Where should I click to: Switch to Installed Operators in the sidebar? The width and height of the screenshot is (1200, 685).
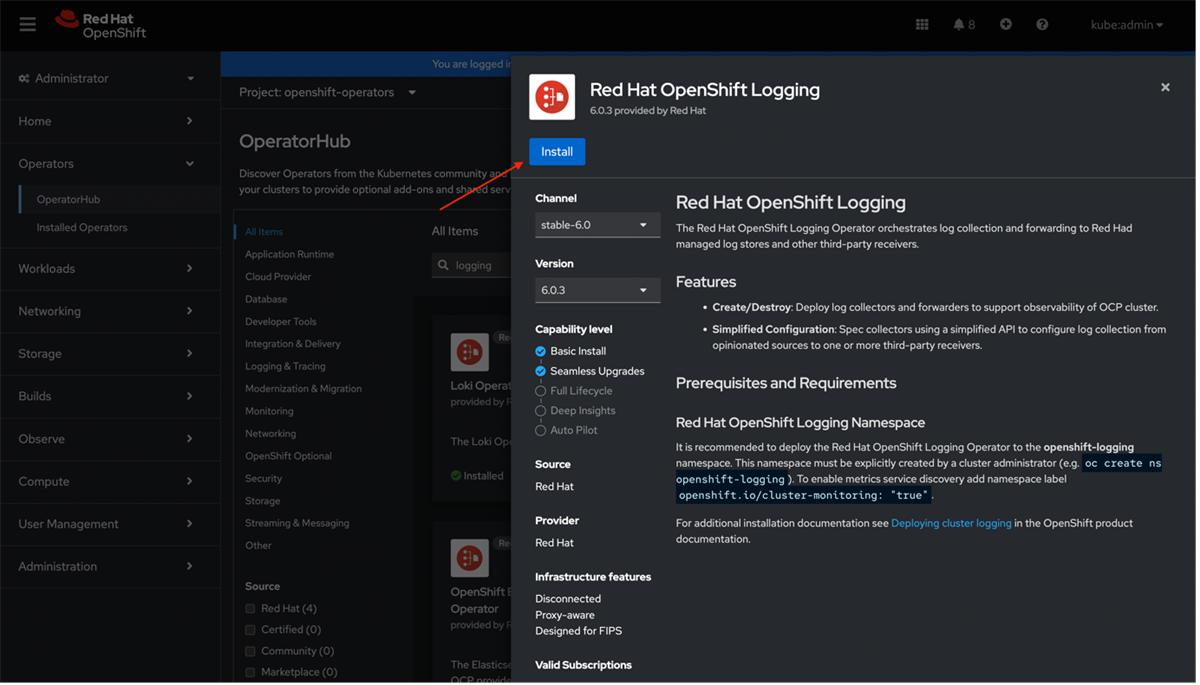[80, 227]
